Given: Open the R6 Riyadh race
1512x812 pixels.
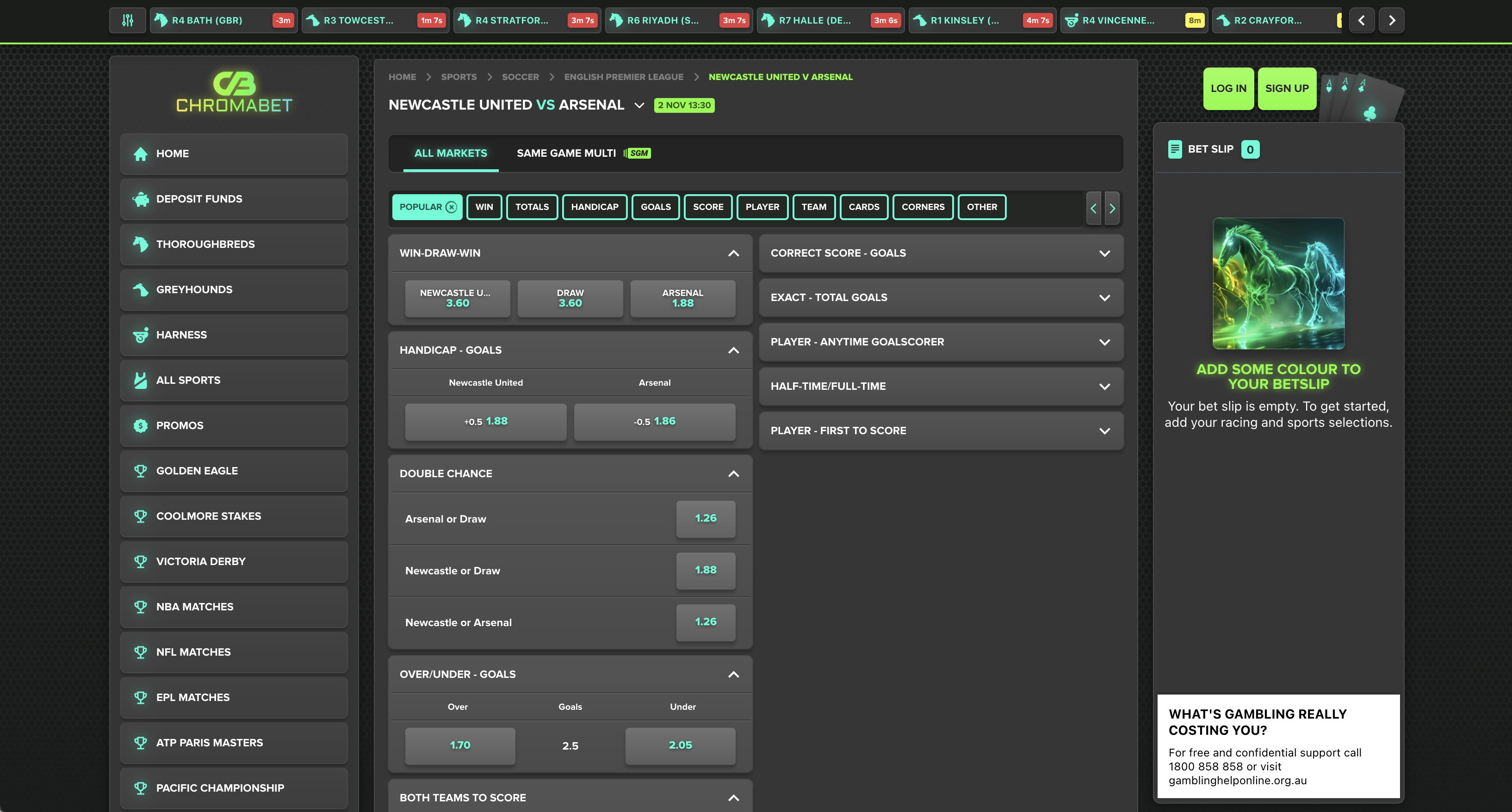Looking at the screenshot, I should 679,20.
